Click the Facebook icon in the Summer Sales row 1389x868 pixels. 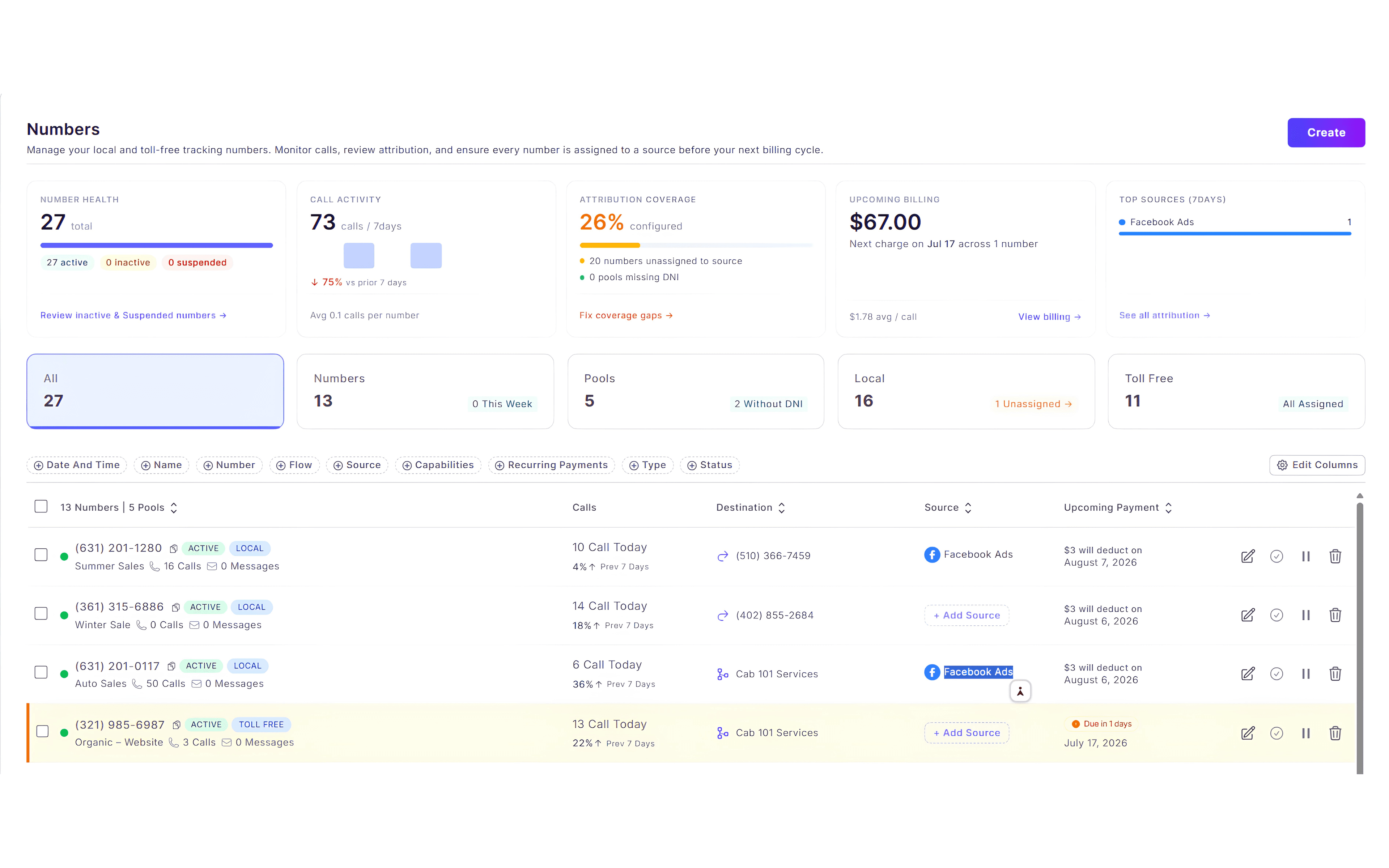tap(931, 554)
